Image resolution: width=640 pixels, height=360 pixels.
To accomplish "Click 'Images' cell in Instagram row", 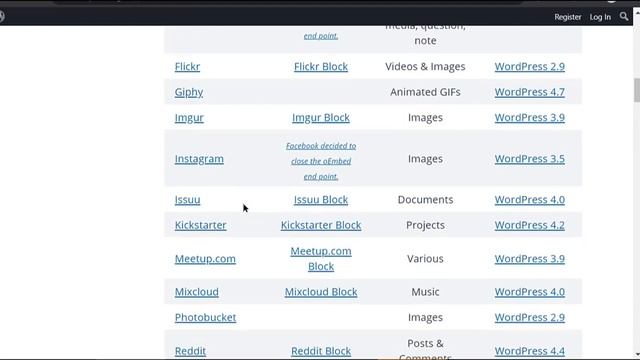I will [x=425, y=159].
